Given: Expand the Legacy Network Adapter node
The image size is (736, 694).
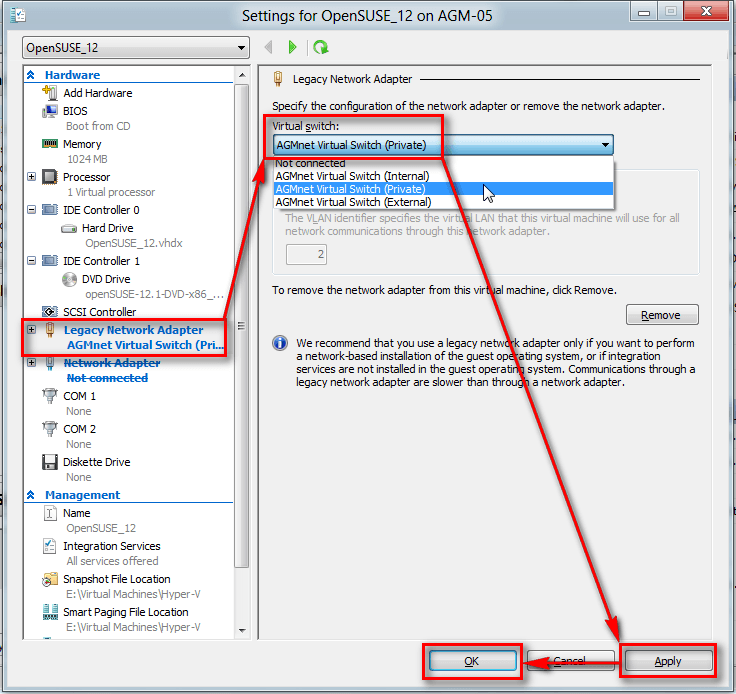Looking at the screenshot, I should [32, 330].
